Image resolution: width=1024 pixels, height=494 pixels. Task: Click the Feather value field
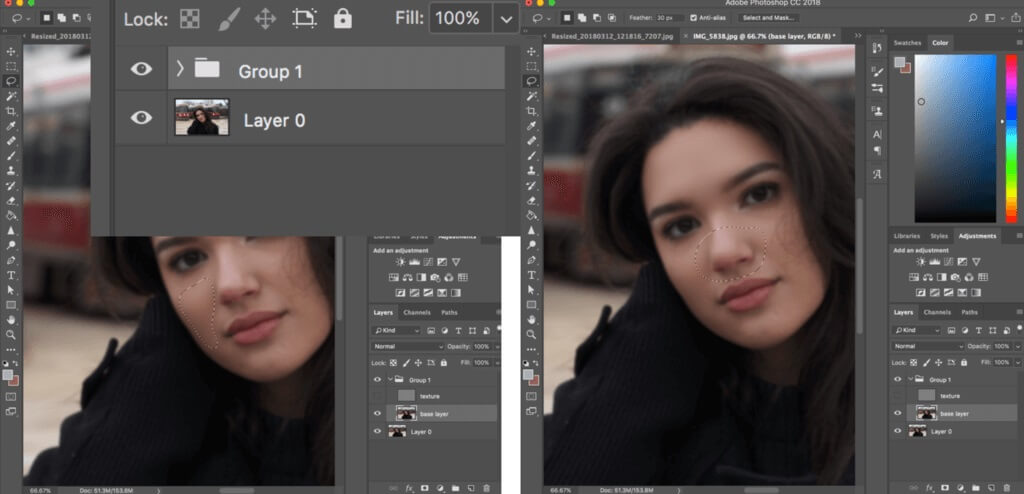point(670,18)
